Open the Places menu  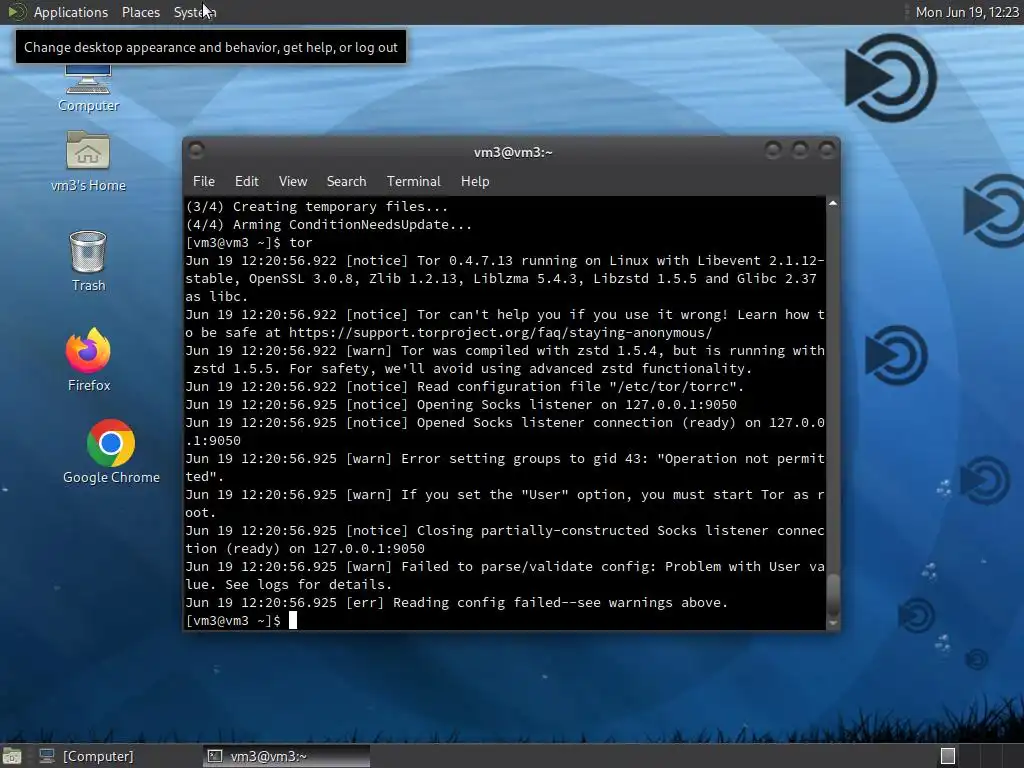[x=140, y=12]
